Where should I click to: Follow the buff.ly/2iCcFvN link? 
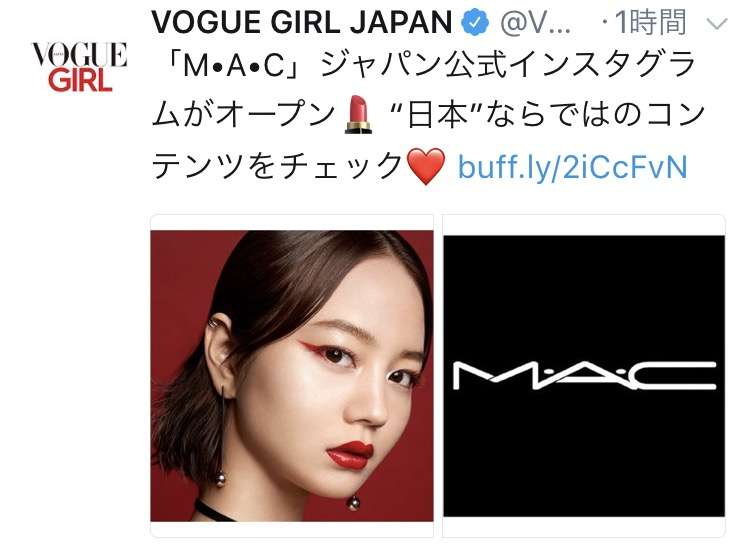coord(573,166)
